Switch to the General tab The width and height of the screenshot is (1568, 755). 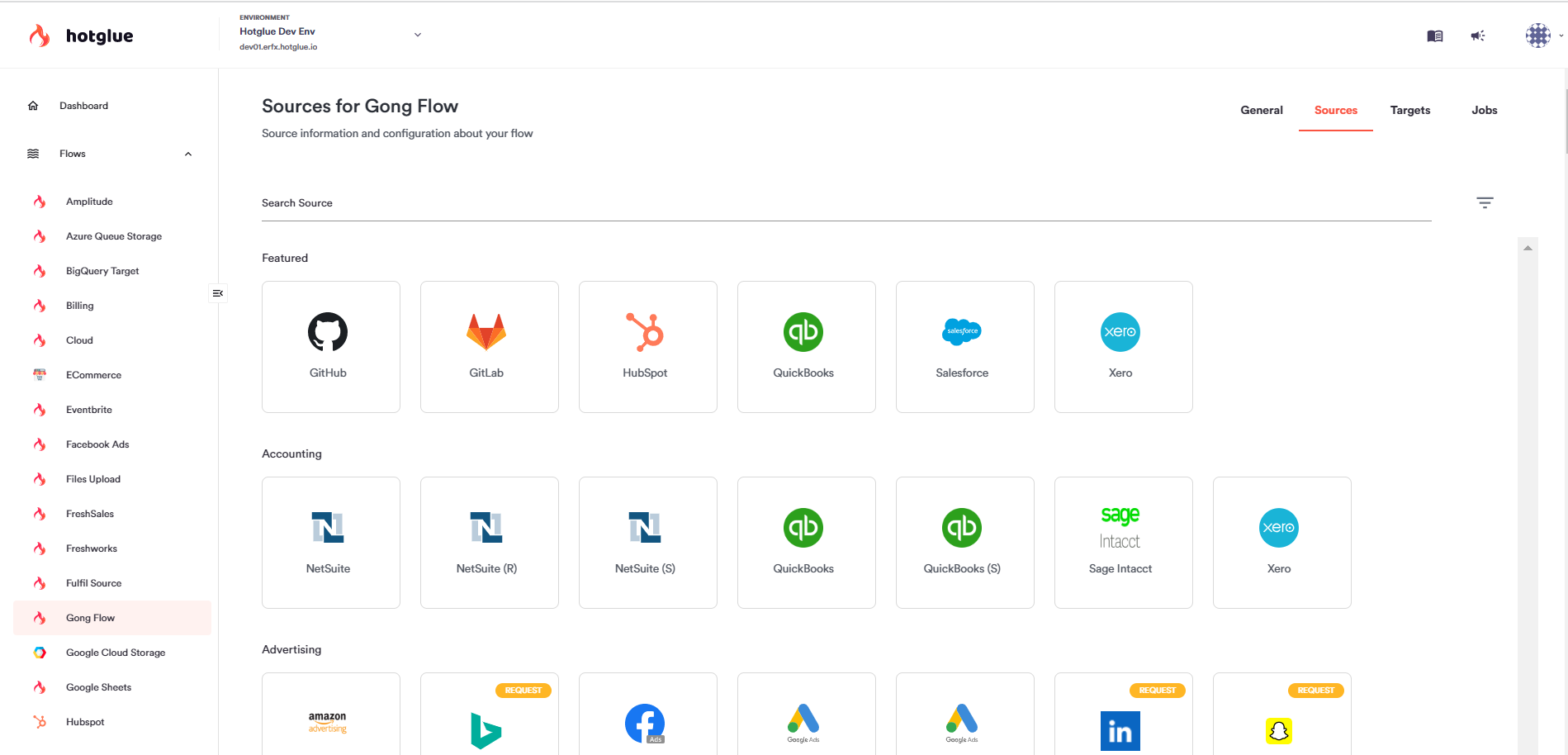(1262, 110)
